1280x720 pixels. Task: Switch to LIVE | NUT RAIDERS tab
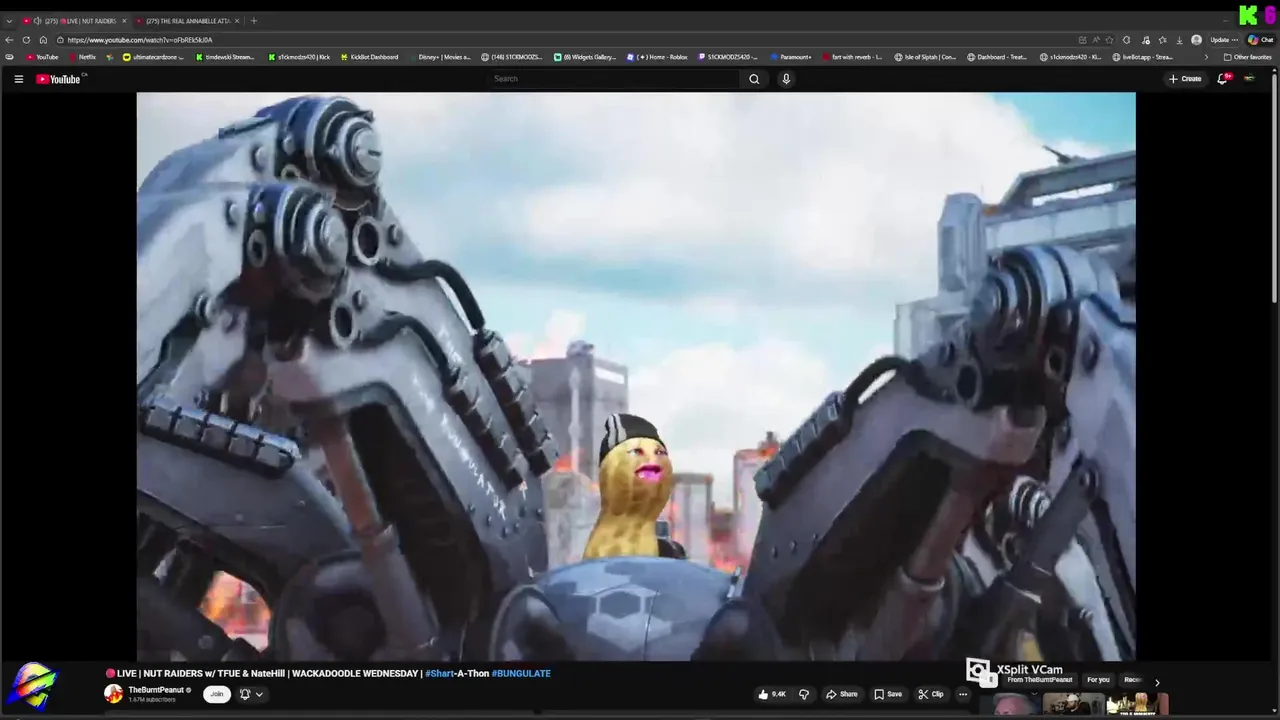[x=74, y=21]
